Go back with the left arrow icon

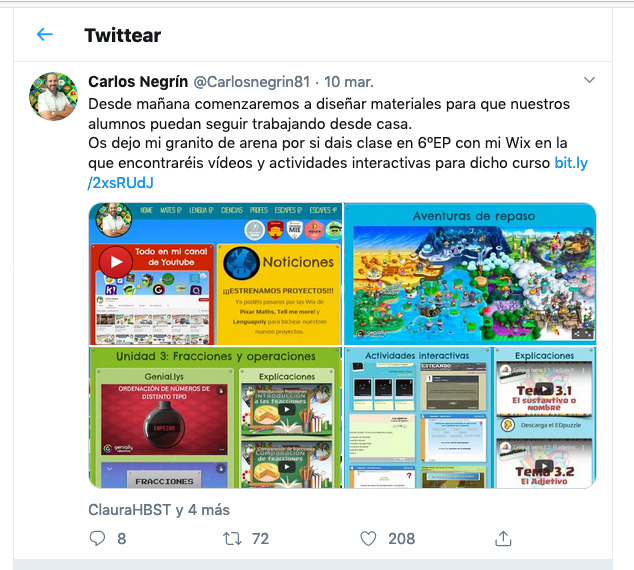44,34
